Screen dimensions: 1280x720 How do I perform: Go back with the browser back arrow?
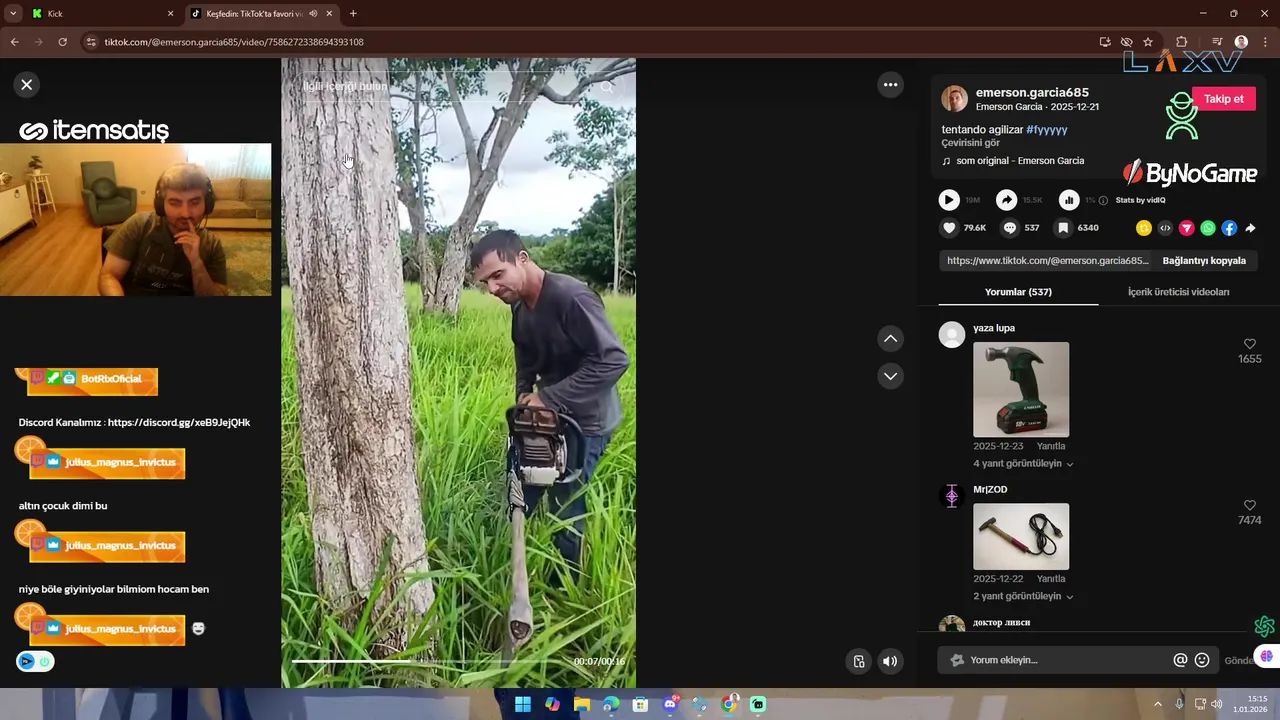point(14,42)
